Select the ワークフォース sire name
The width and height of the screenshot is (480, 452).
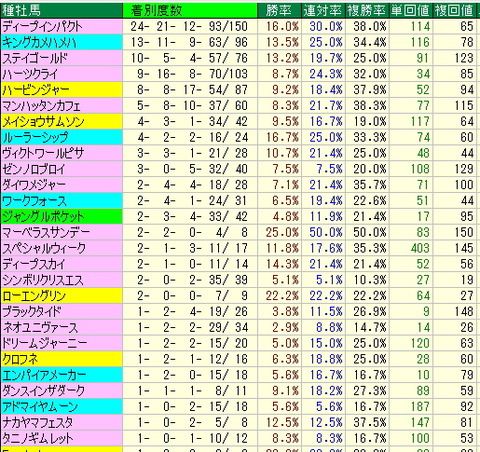pos(34,201)
